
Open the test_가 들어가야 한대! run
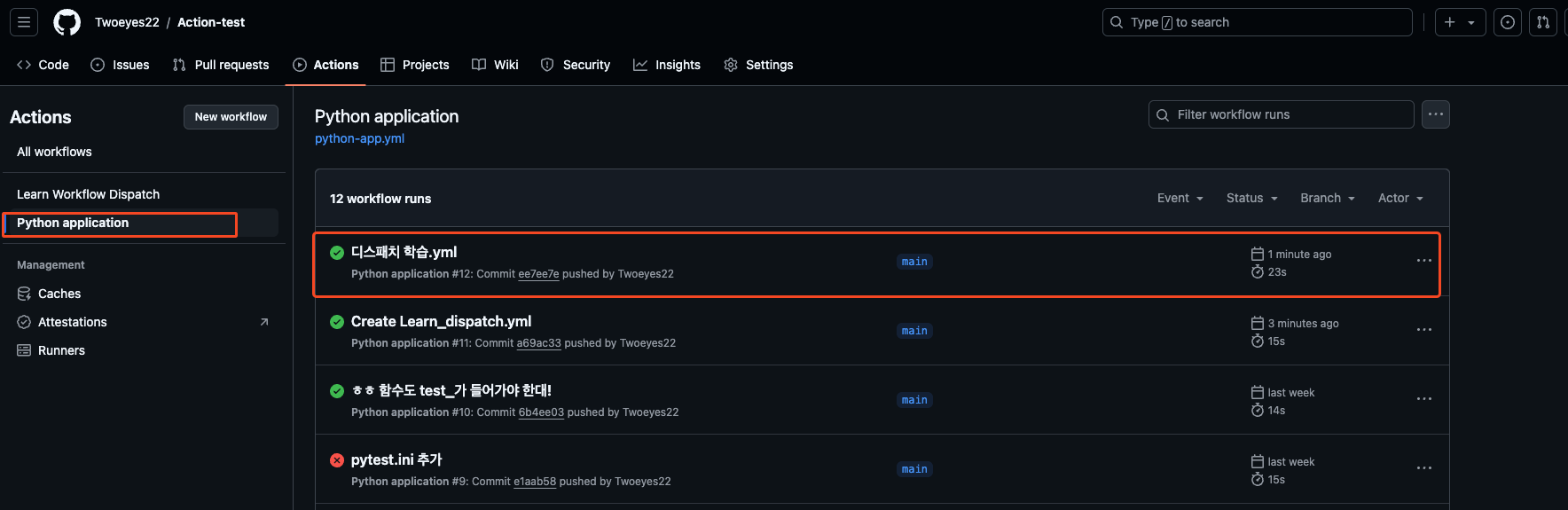click(x=451, y=390)
